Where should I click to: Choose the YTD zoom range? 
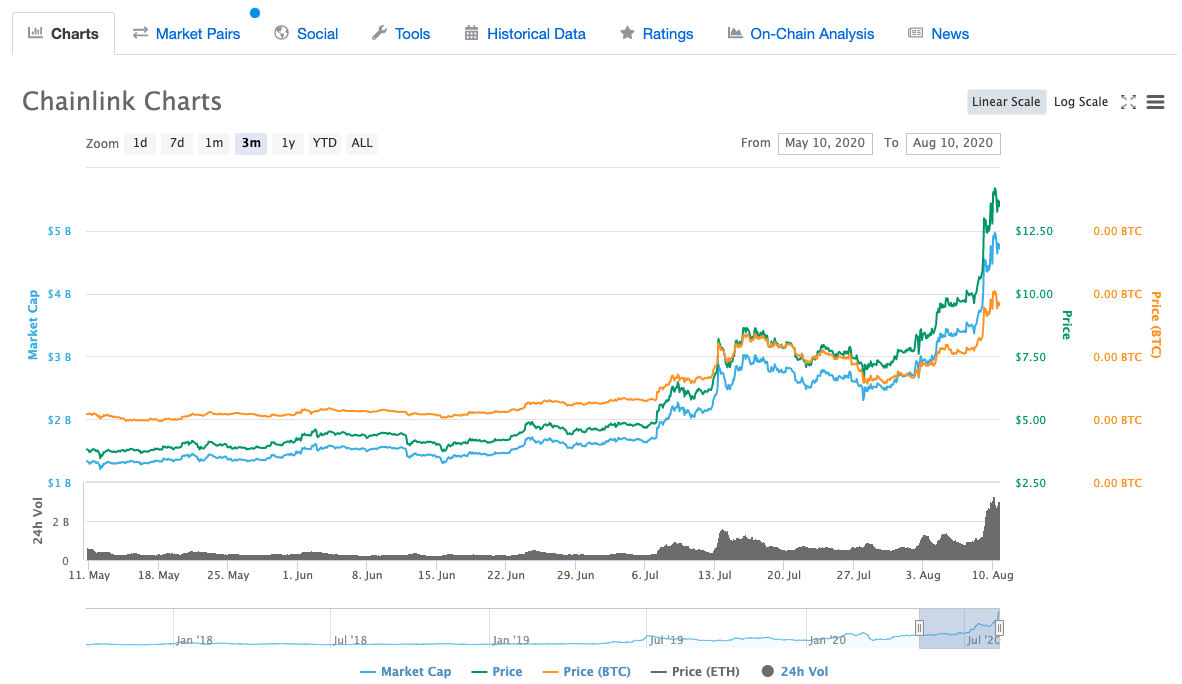point(325,143)
